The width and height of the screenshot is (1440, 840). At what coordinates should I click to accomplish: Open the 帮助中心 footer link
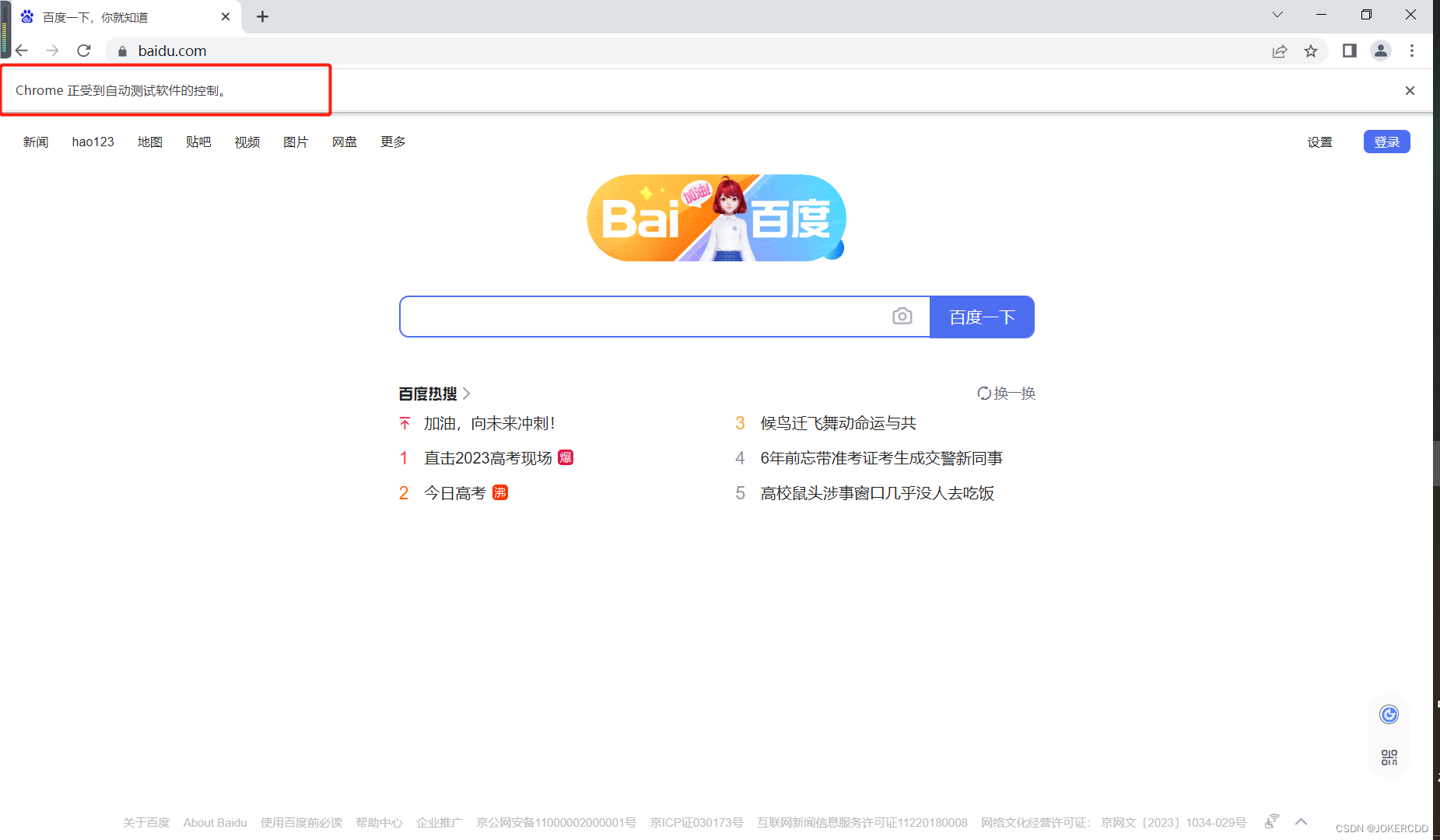coord(379,823)
